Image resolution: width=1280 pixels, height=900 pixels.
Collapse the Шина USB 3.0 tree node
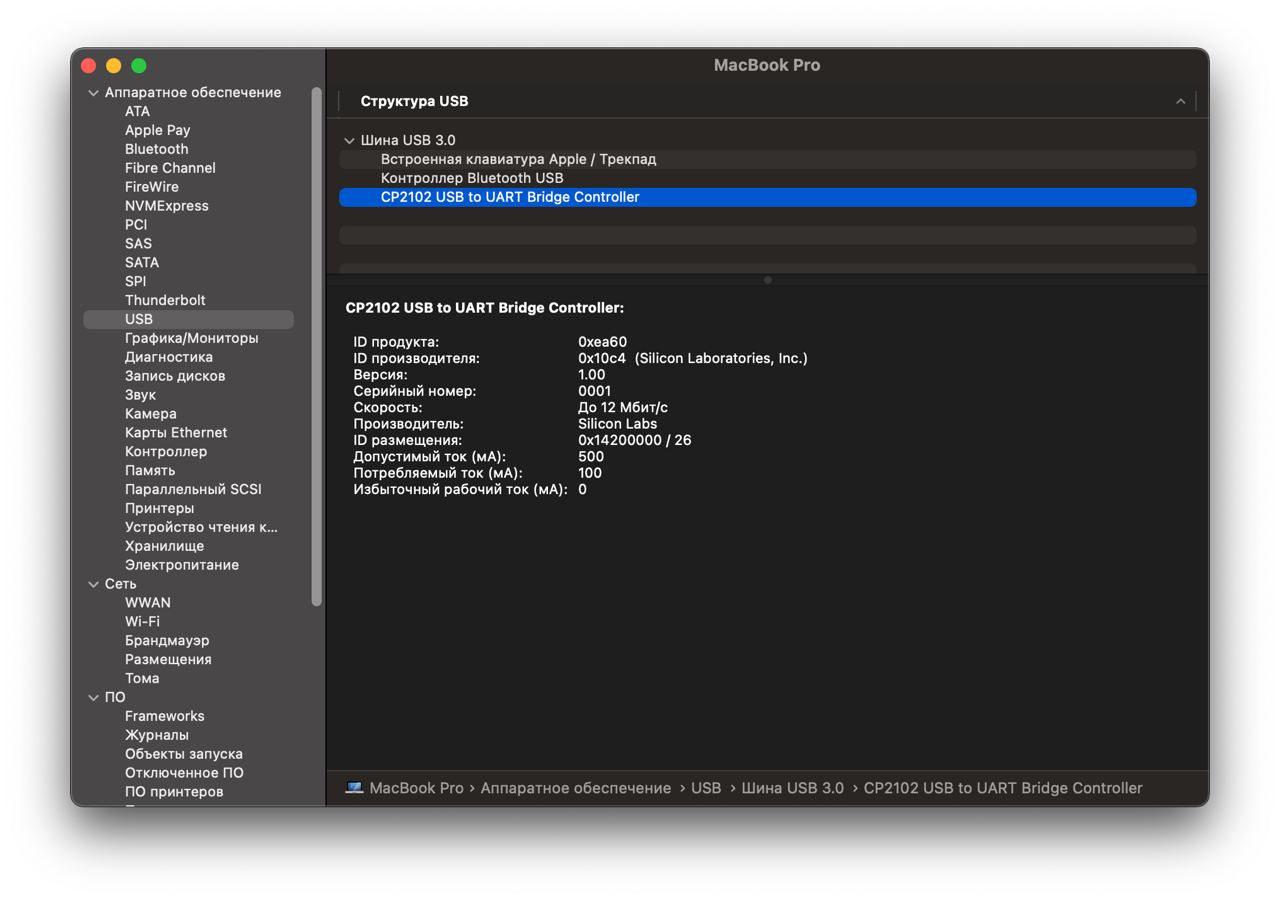click(349, 141)
